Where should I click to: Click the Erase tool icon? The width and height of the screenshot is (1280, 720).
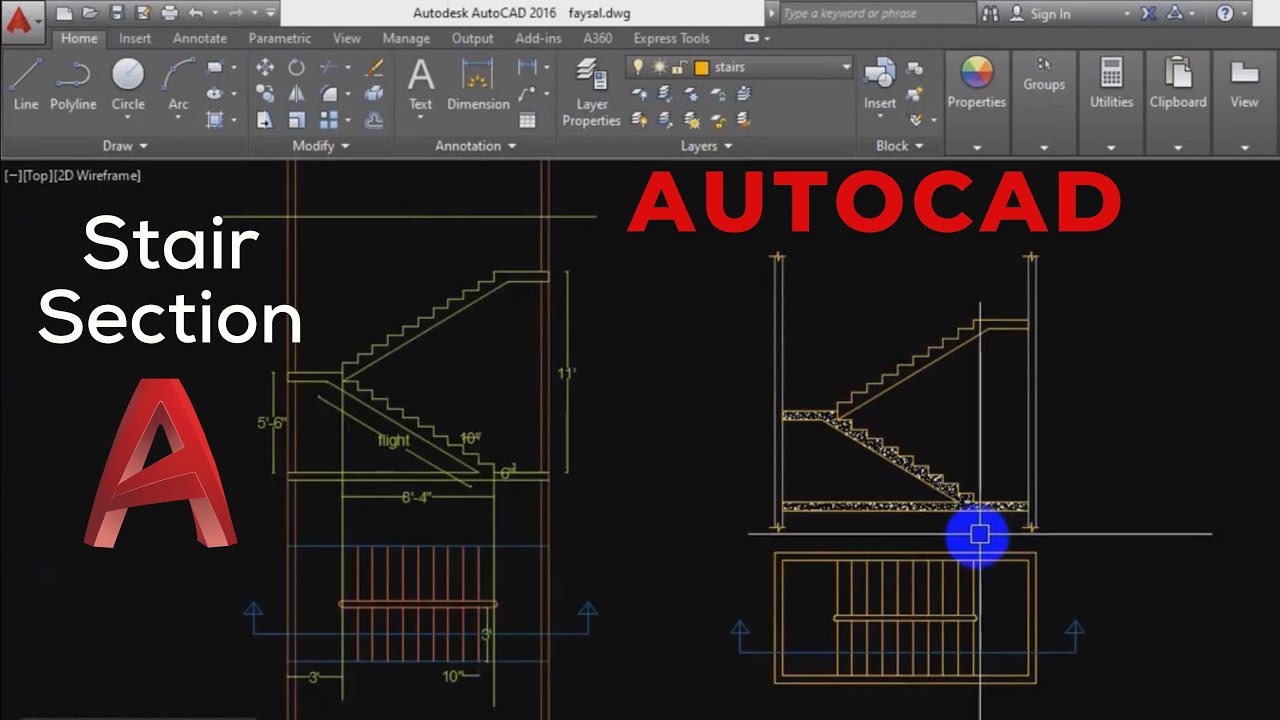(374, 67)
